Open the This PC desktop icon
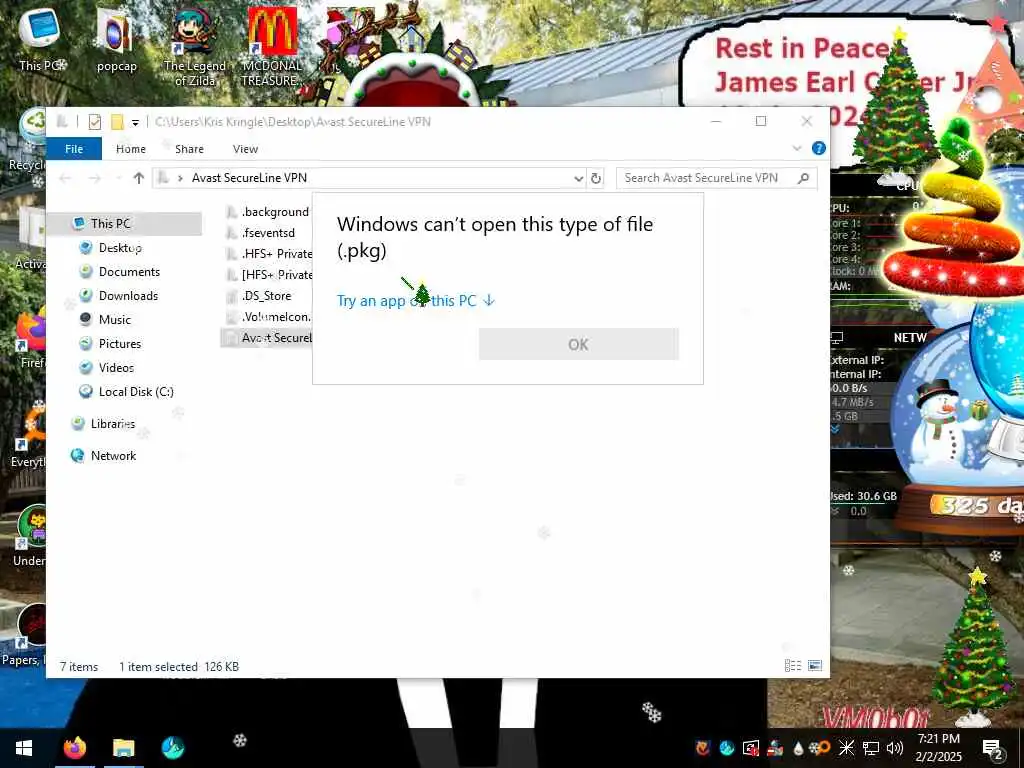 tap(39, 39)
